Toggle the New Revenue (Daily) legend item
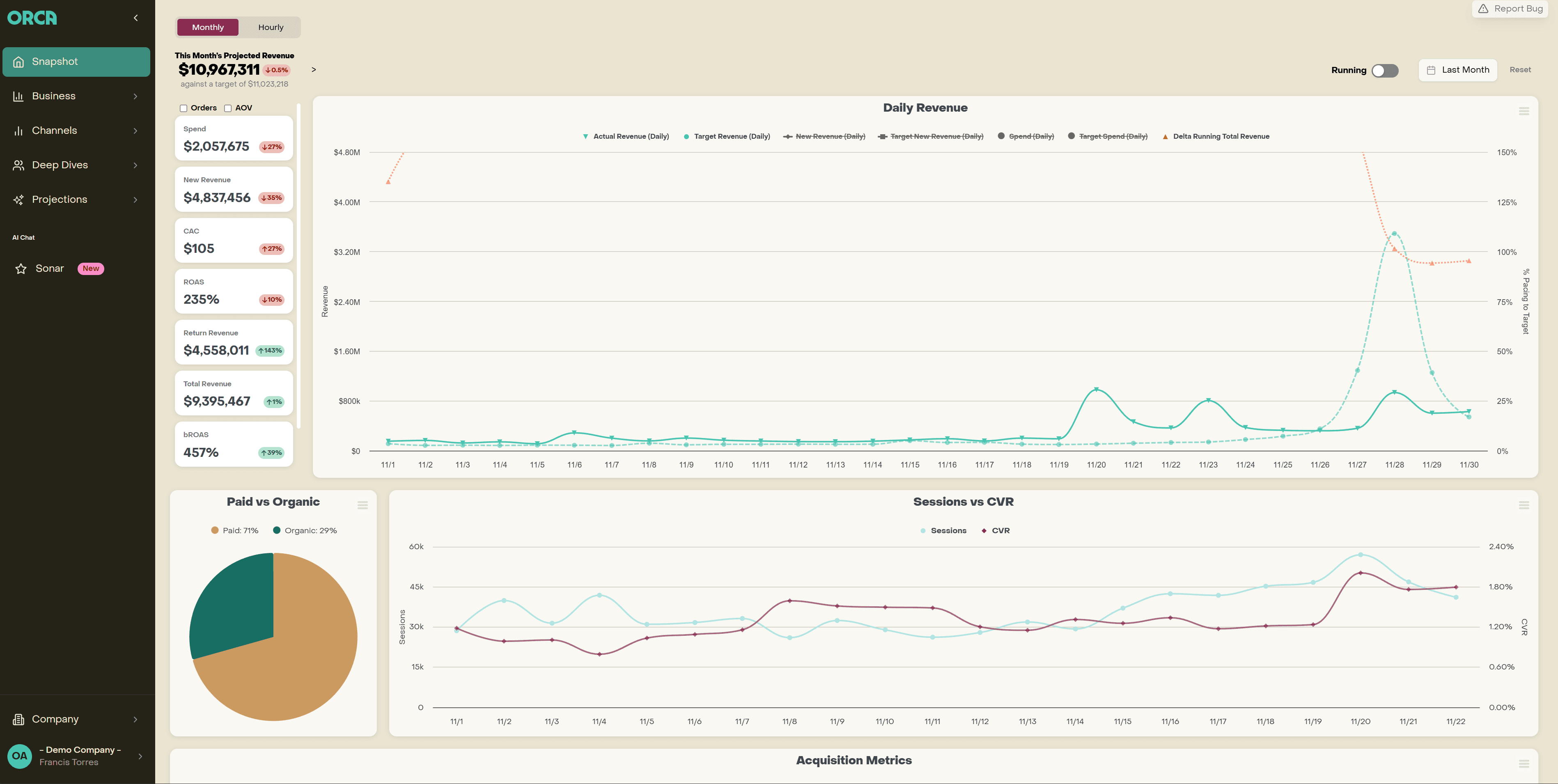The image size is (1558, 784). pos(824,136)
